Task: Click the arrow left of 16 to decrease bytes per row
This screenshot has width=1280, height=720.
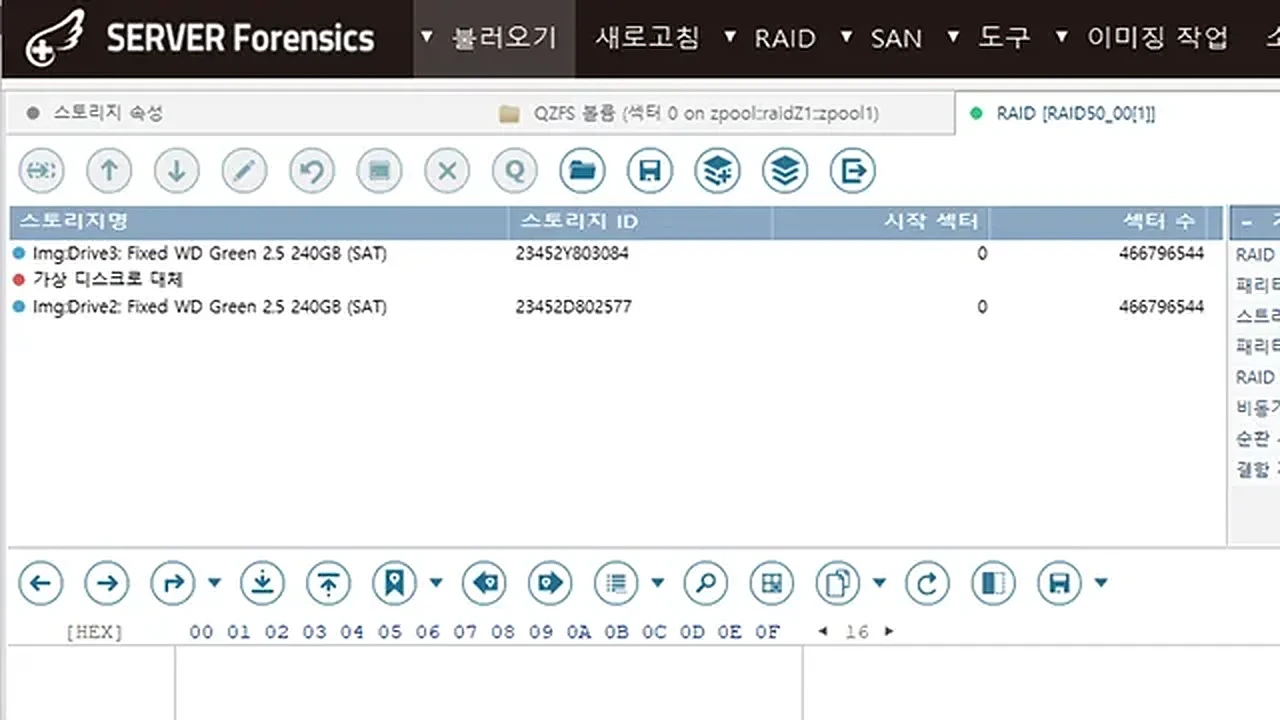Action: tap(823, 631)
